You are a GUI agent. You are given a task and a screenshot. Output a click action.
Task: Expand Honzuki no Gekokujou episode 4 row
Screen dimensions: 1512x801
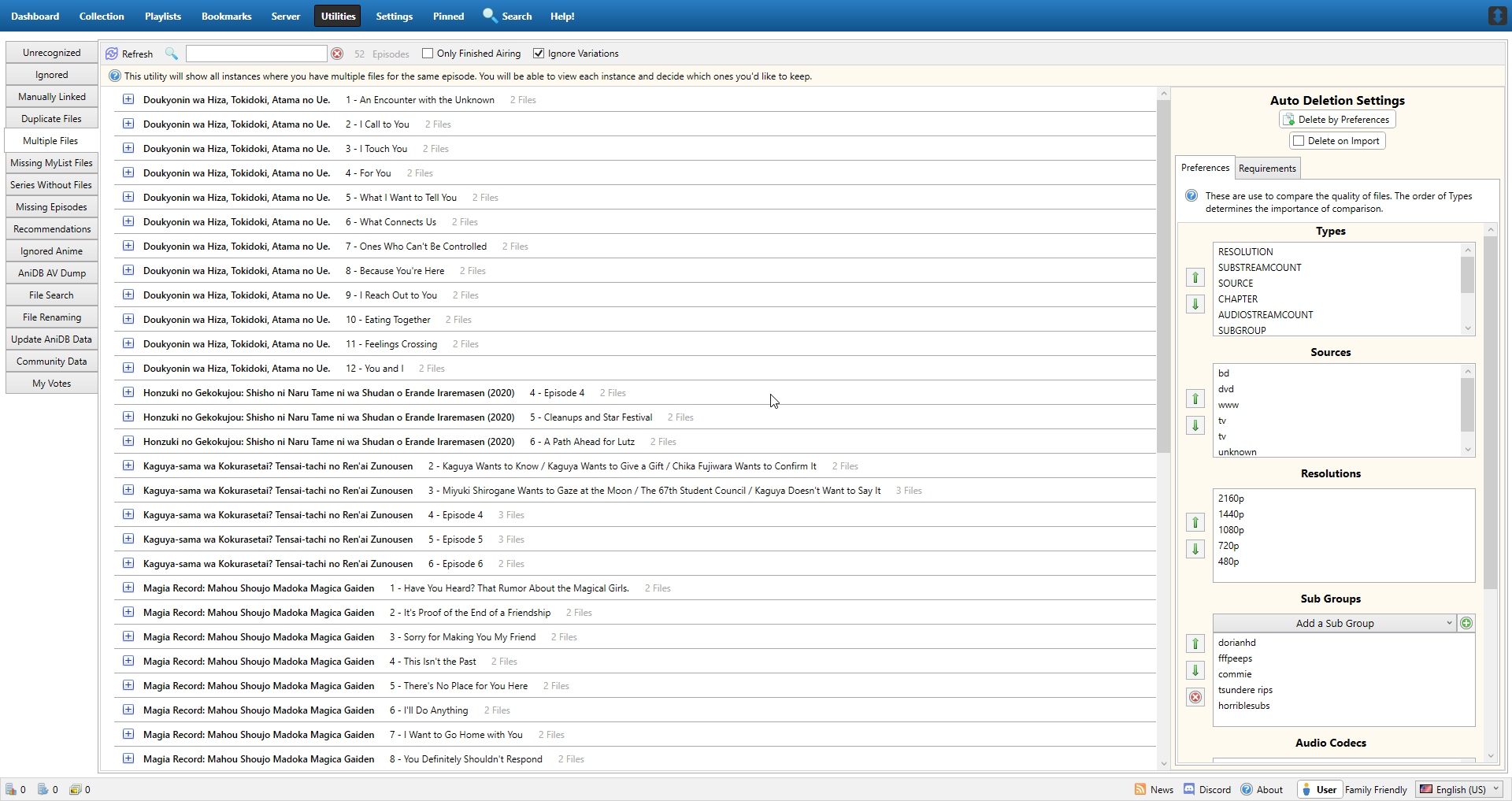[x=128, y=392]
